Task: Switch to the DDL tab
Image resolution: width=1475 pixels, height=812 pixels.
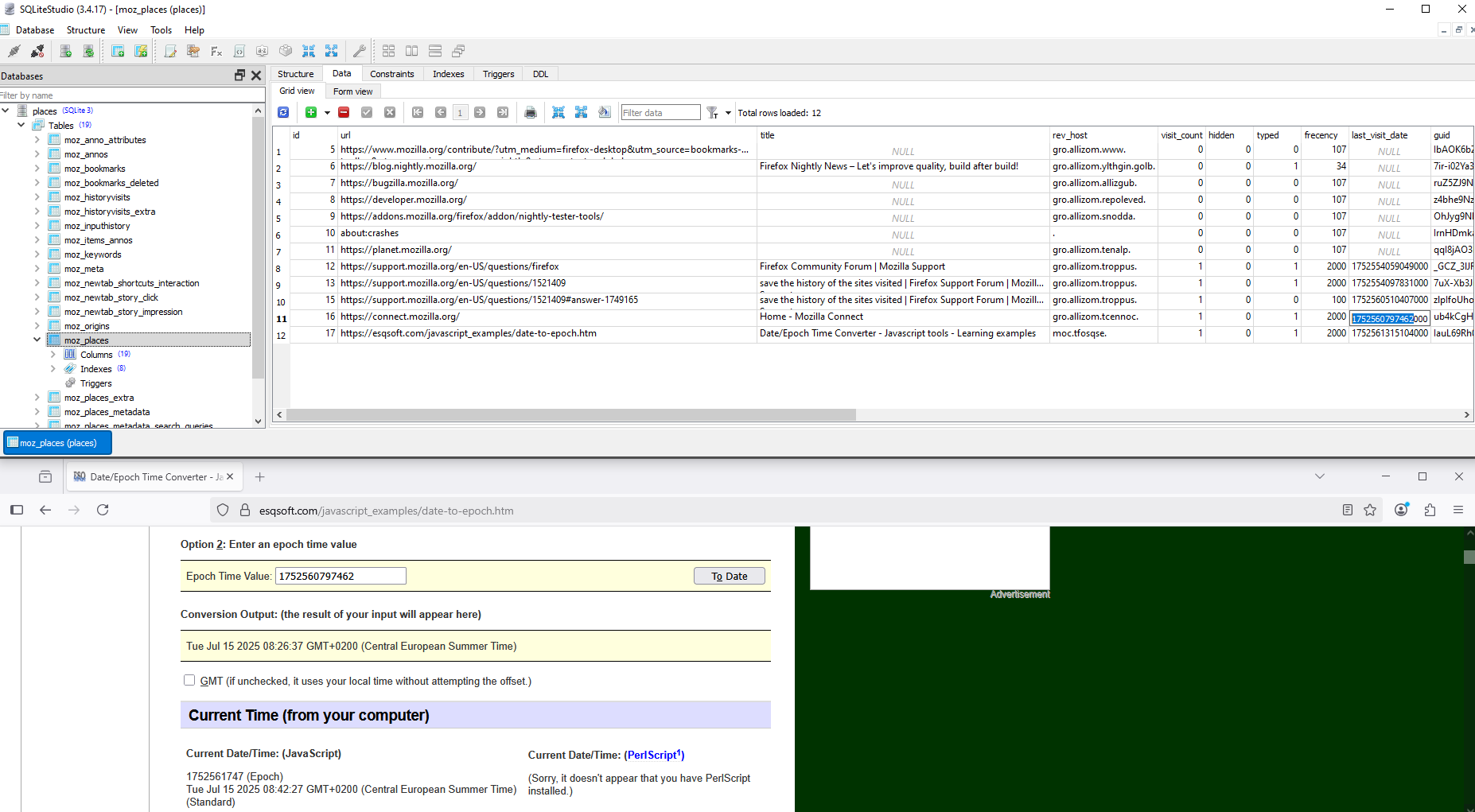Action: 540,74
